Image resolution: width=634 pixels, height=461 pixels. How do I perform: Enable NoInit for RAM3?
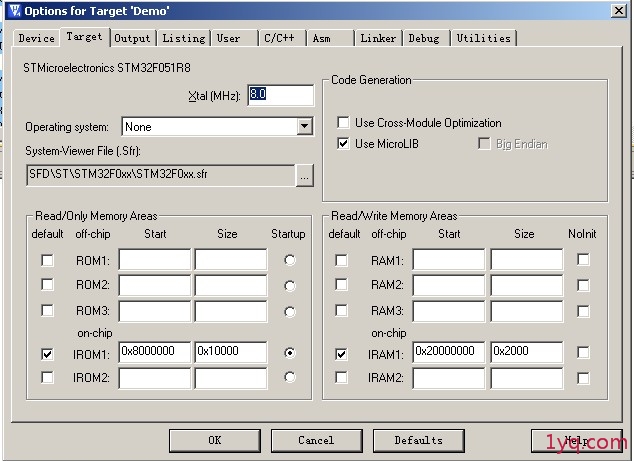click(x=583, y=311)
